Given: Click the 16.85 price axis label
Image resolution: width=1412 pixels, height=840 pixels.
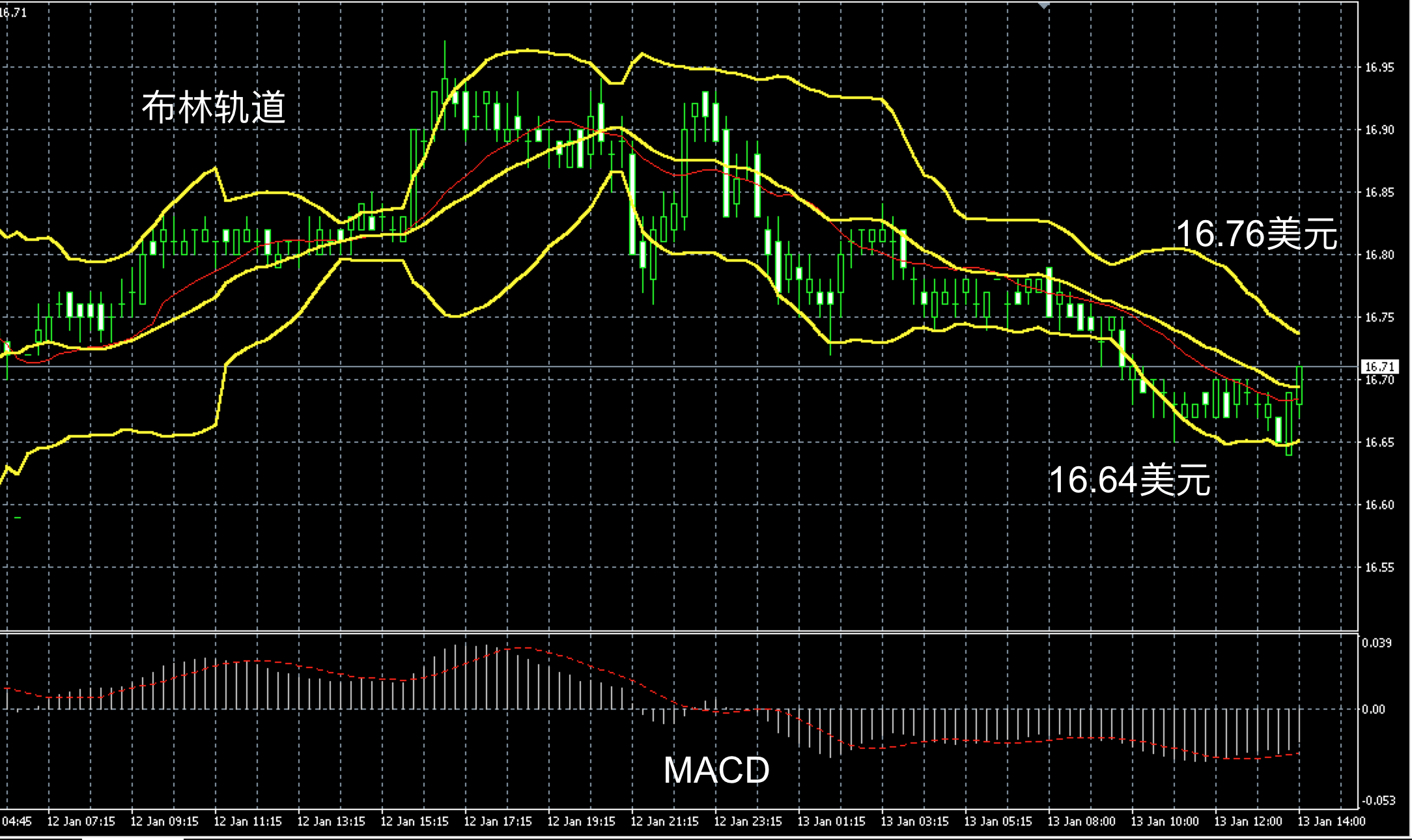Looking at the screenshot, I should (x=1379, y=193).
